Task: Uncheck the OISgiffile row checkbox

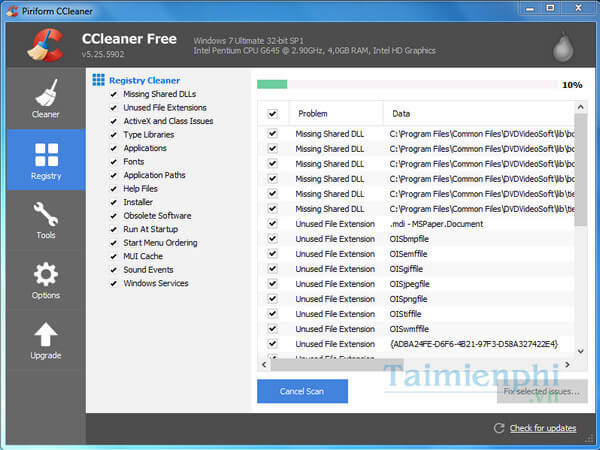Action: (x=272, y=269)
